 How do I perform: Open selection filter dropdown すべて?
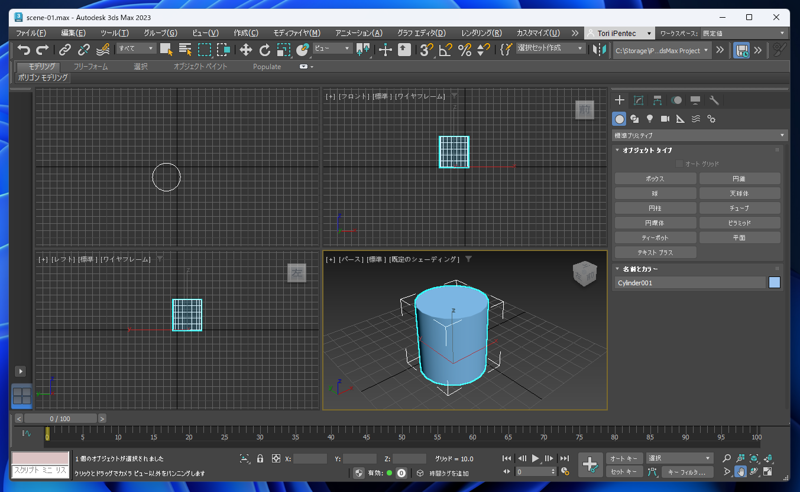136,48
